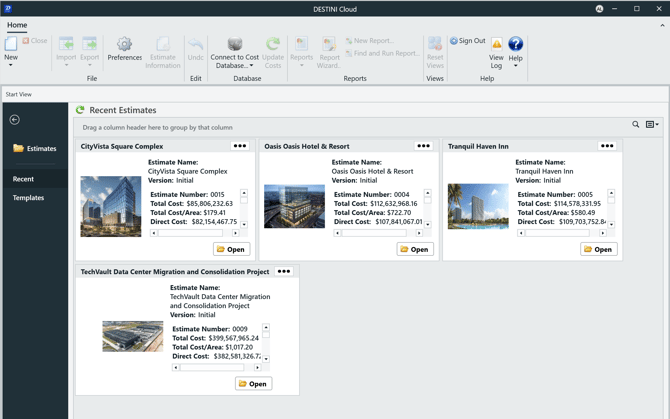
Task: Open the Tranquil Haven Inn ellipsis menu
Action: coord(607,146)
